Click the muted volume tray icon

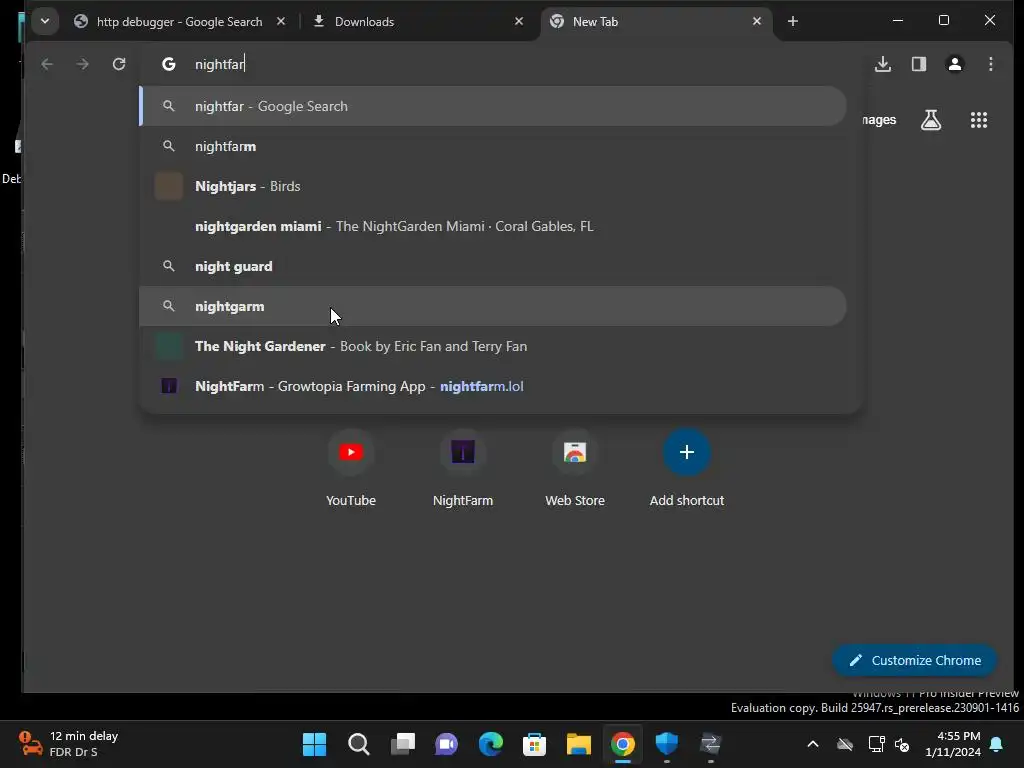click(x=903, y=744)
